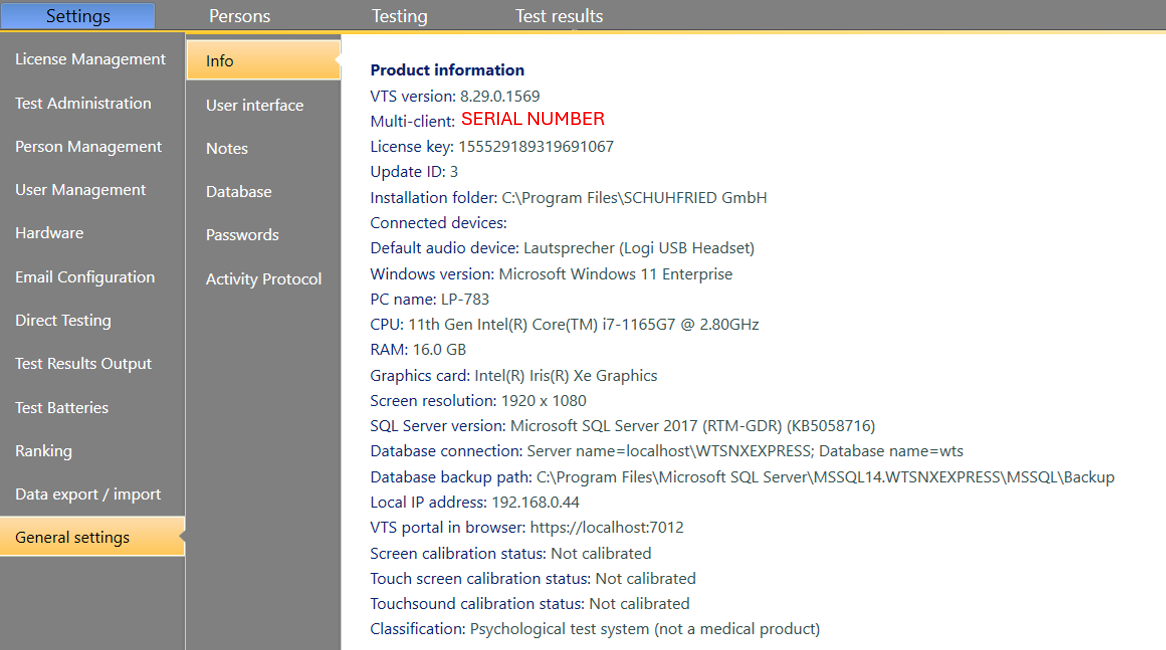Select Direct Testing in sidebar
The image size is (1166, 650).
[63, 321]
